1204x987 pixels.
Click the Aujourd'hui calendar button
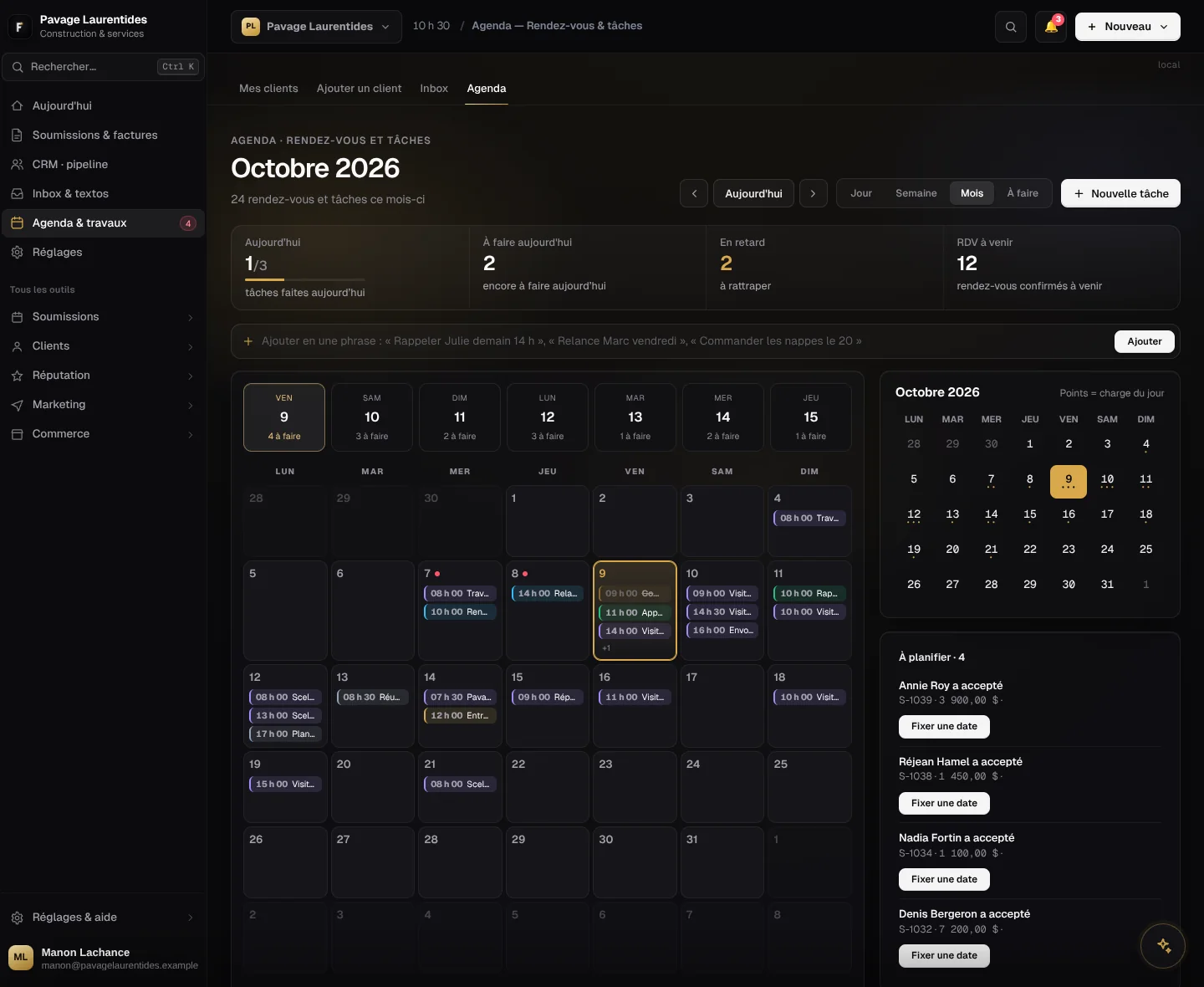(x=753, y=193)
